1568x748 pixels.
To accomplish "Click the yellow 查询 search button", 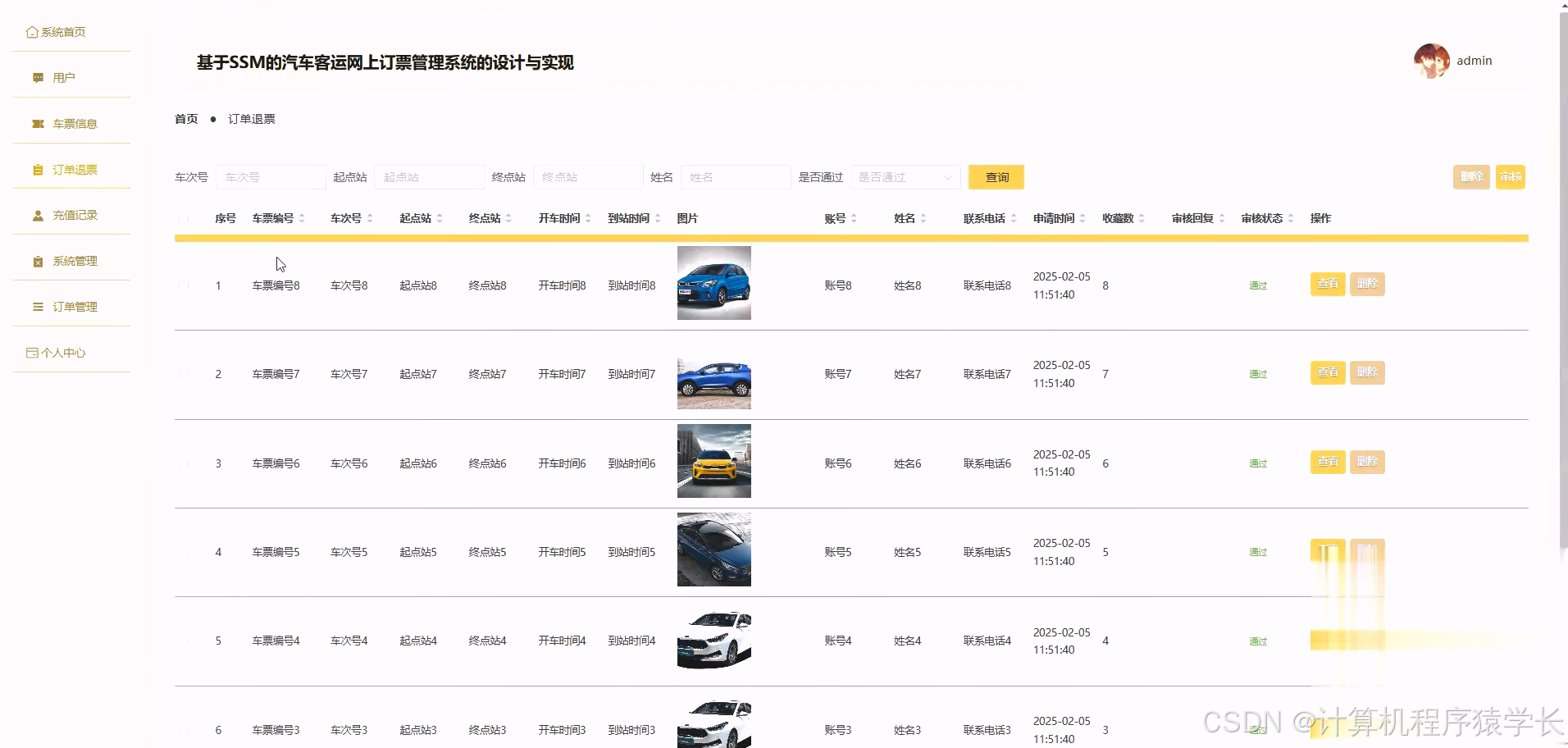I will pyautogui.click(x=995, y=176).
